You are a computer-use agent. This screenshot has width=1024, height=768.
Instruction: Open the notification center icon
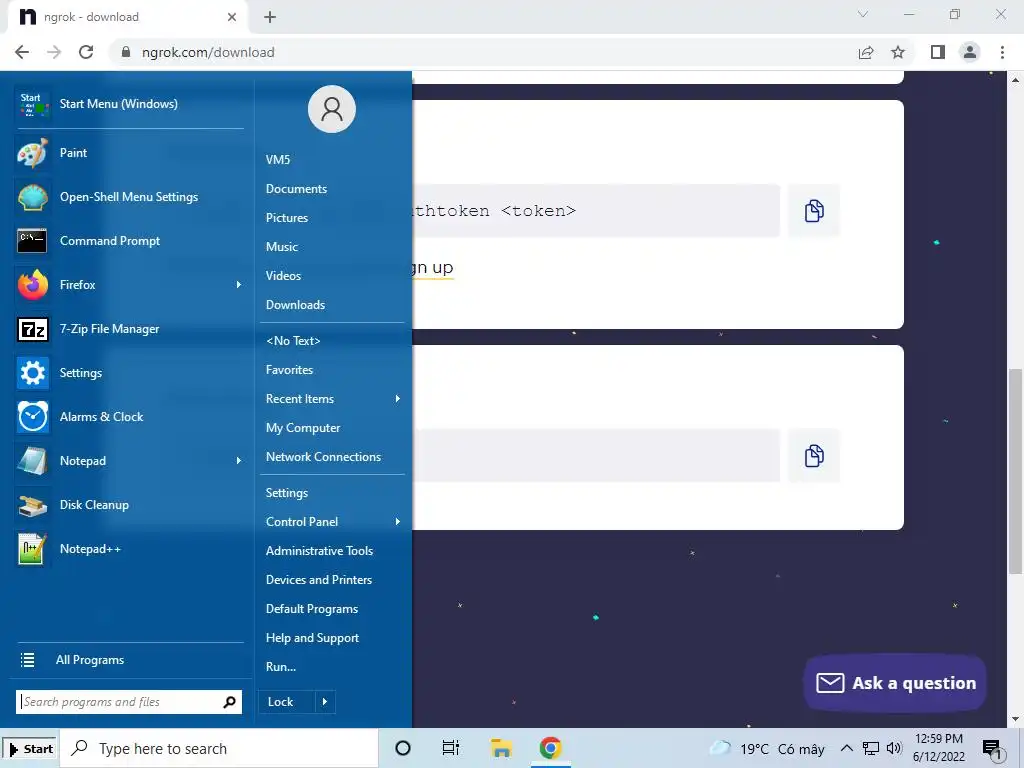coord(992,749)
